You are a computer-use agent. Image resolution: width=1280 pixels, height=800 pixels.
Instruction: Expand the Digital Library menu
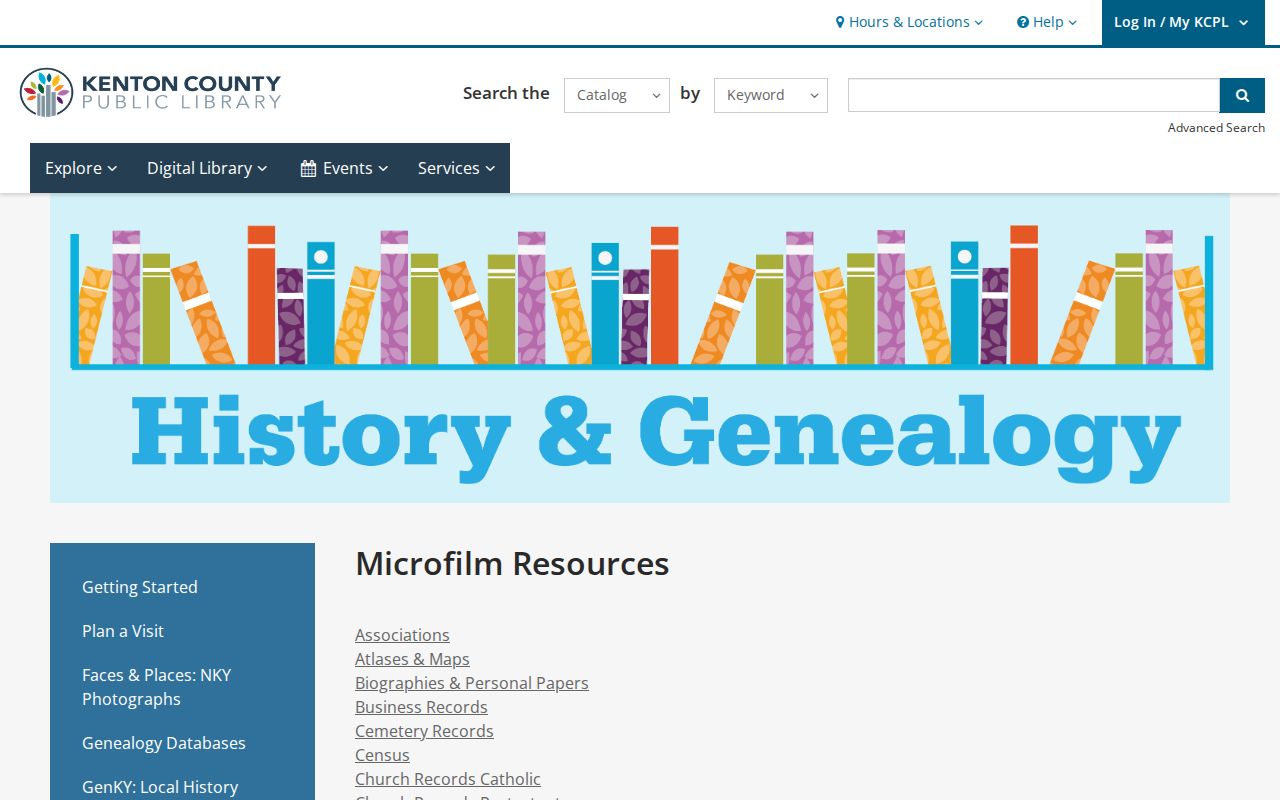[x=207, y=168]
